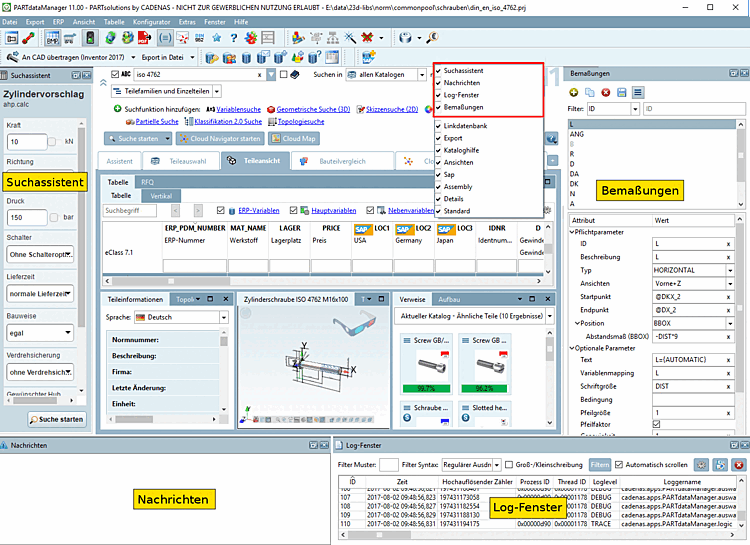Click red delete icon in Bemaßungen toolbar
Image resolution: width=750 pixels, height=545 pixels.
coord(606,92)
